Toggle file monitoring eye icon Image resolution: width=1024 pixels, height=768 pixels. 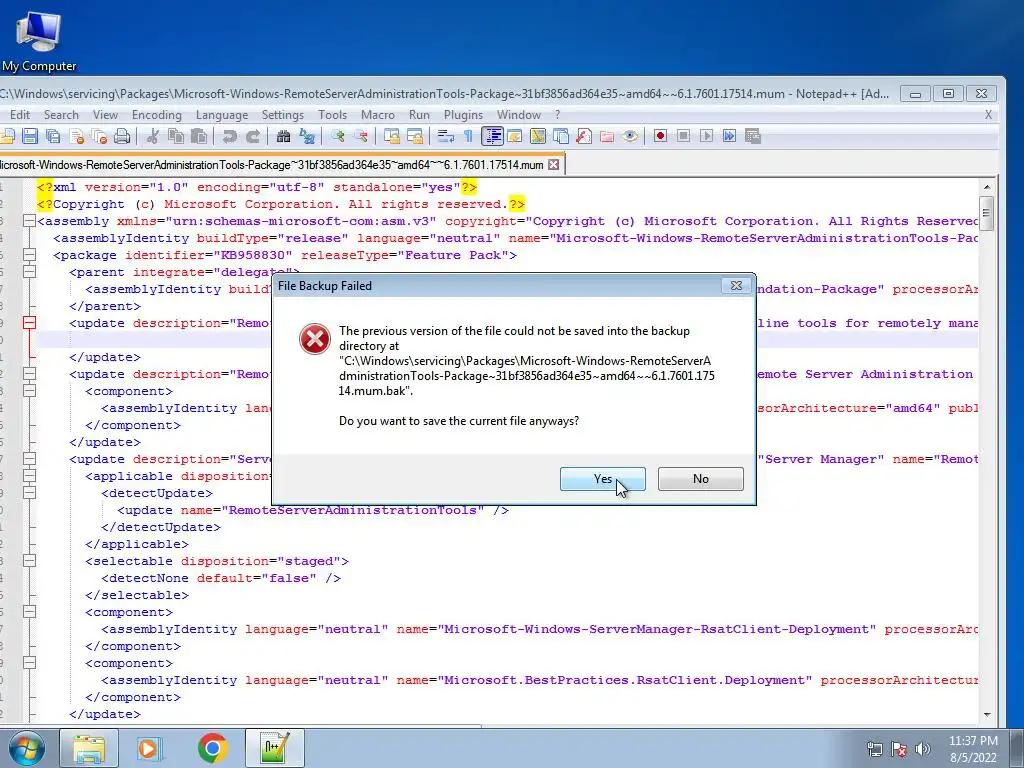pos(630,136)
